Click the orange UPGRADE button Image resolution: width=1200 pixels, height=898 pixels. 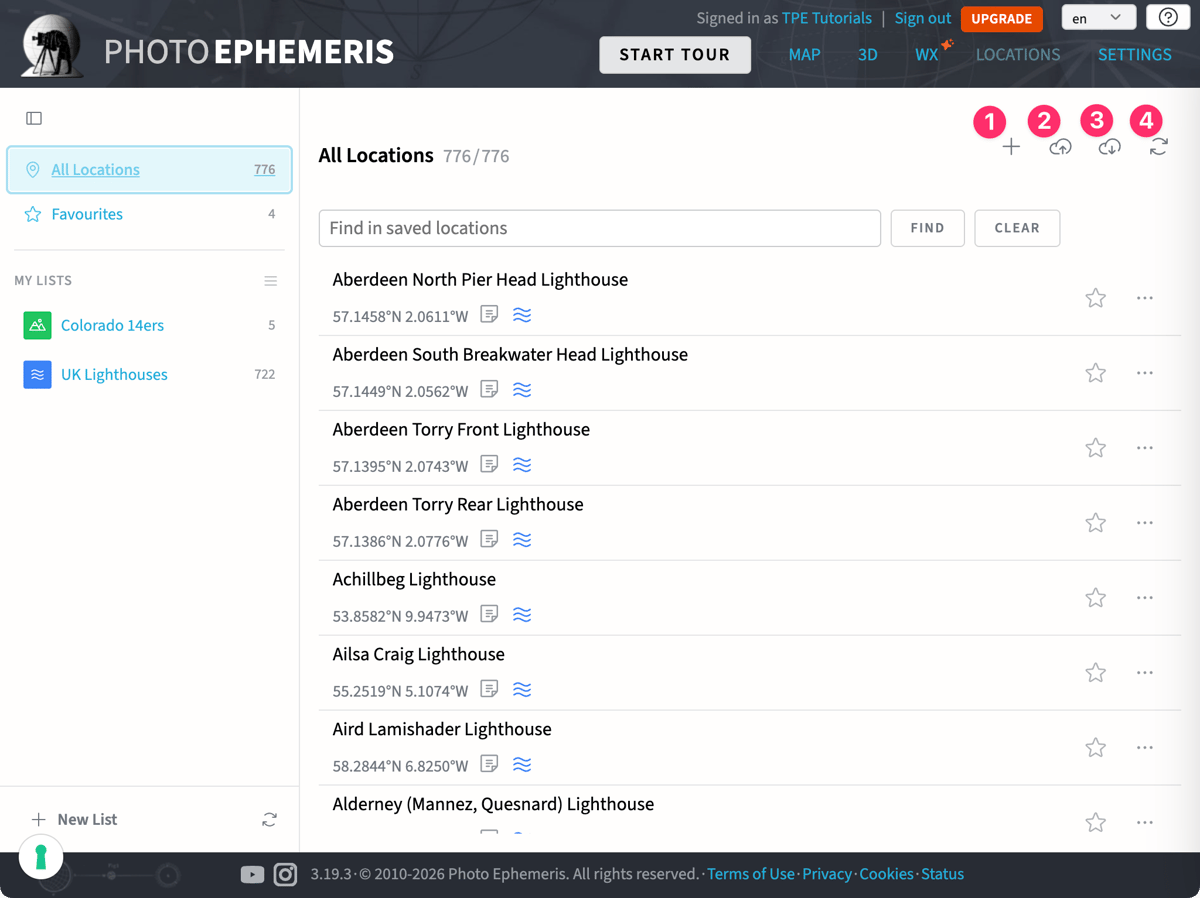pos(1001,19)
